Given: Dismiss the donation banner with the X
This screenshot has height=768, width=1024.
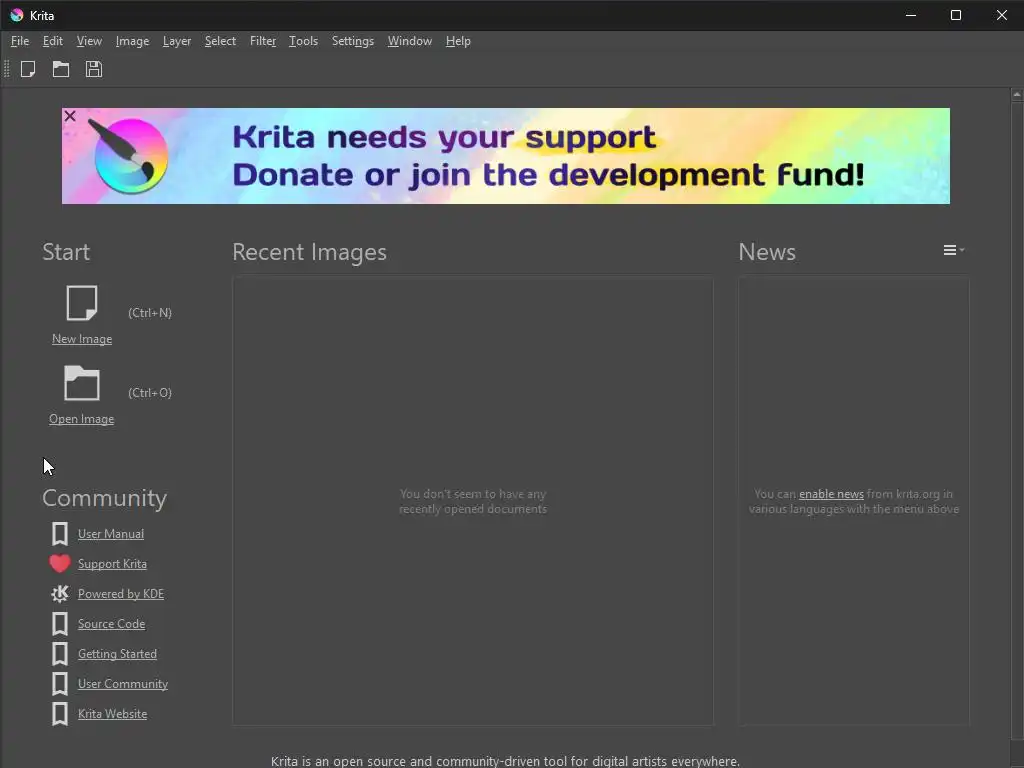Looking at the screenshot, I should tap(70, 116).
